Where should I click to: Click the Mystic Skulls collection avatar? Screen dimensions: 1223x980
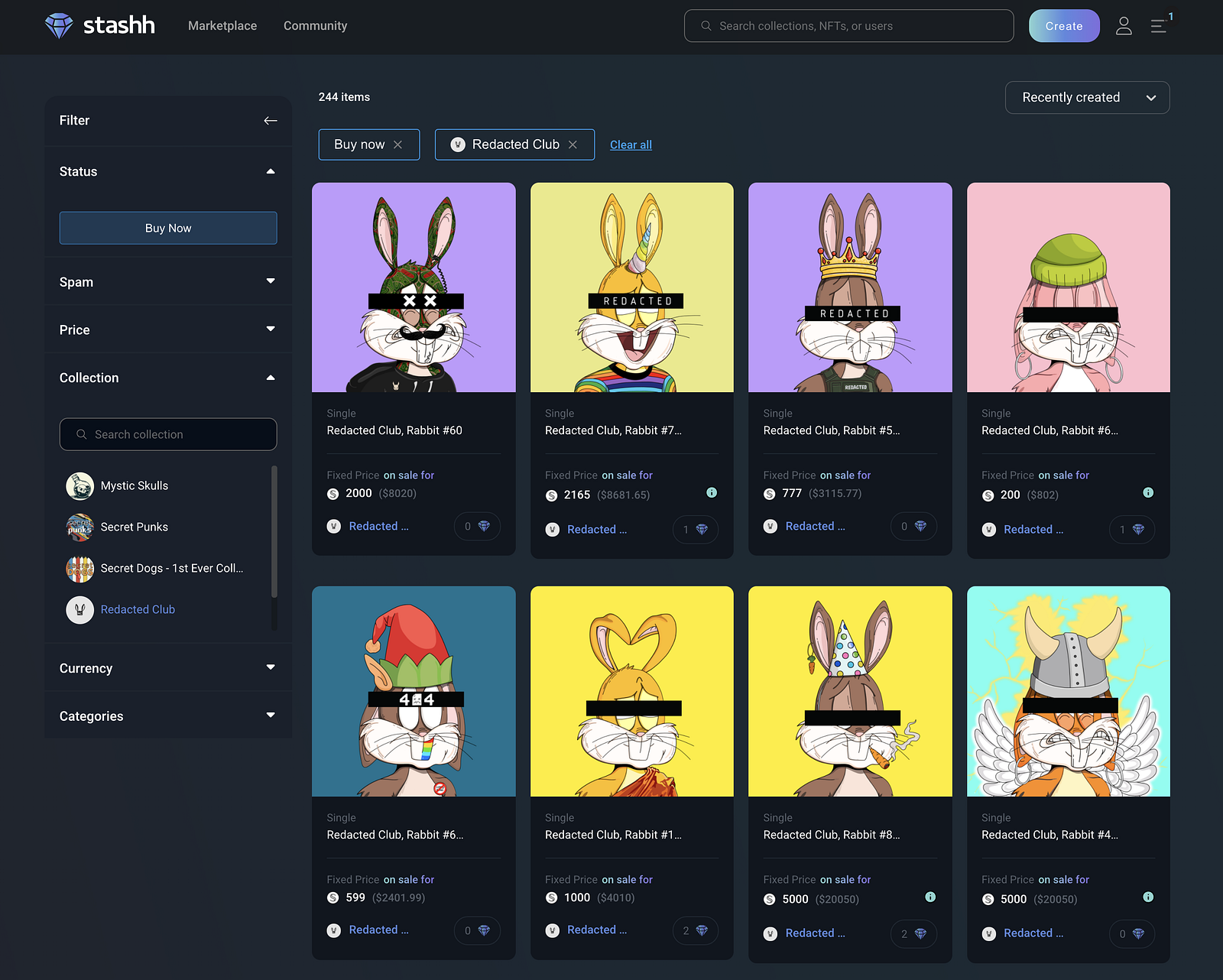pyautogui.click(x=79, y=485)
